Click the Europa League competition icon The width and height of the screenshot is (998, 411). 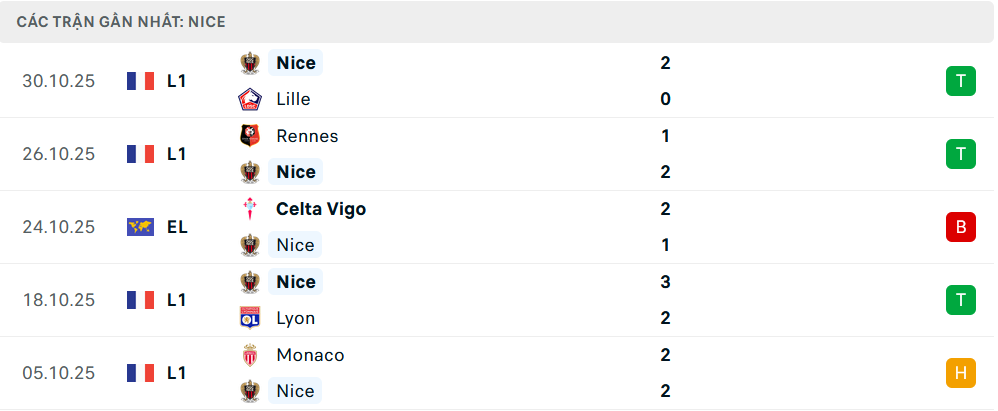[x=140, y=227]
